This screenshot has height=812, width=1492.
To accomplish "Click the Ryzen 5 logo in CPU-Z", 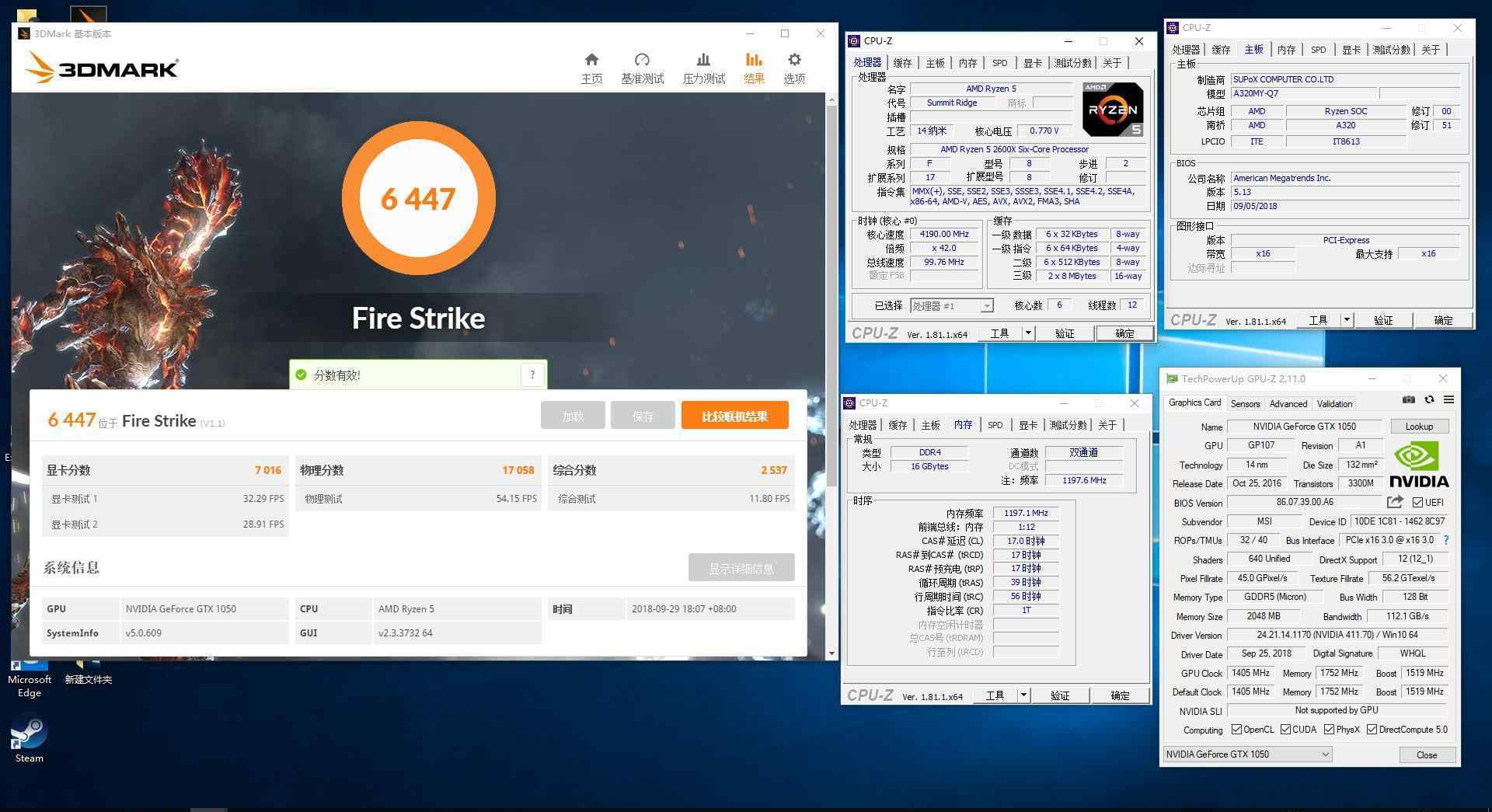I will (1113, 110).
